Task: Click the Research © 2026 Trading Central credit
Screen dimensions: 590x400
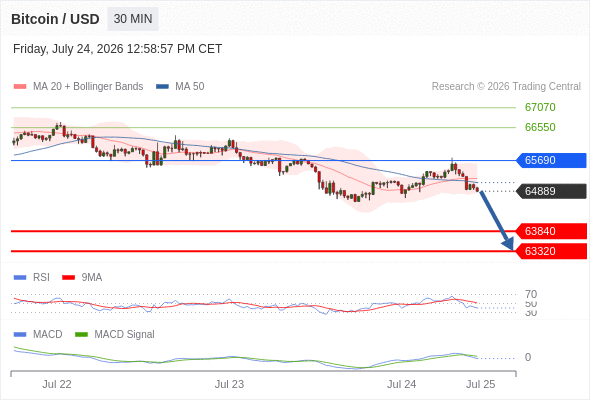Action: [506, 87]
